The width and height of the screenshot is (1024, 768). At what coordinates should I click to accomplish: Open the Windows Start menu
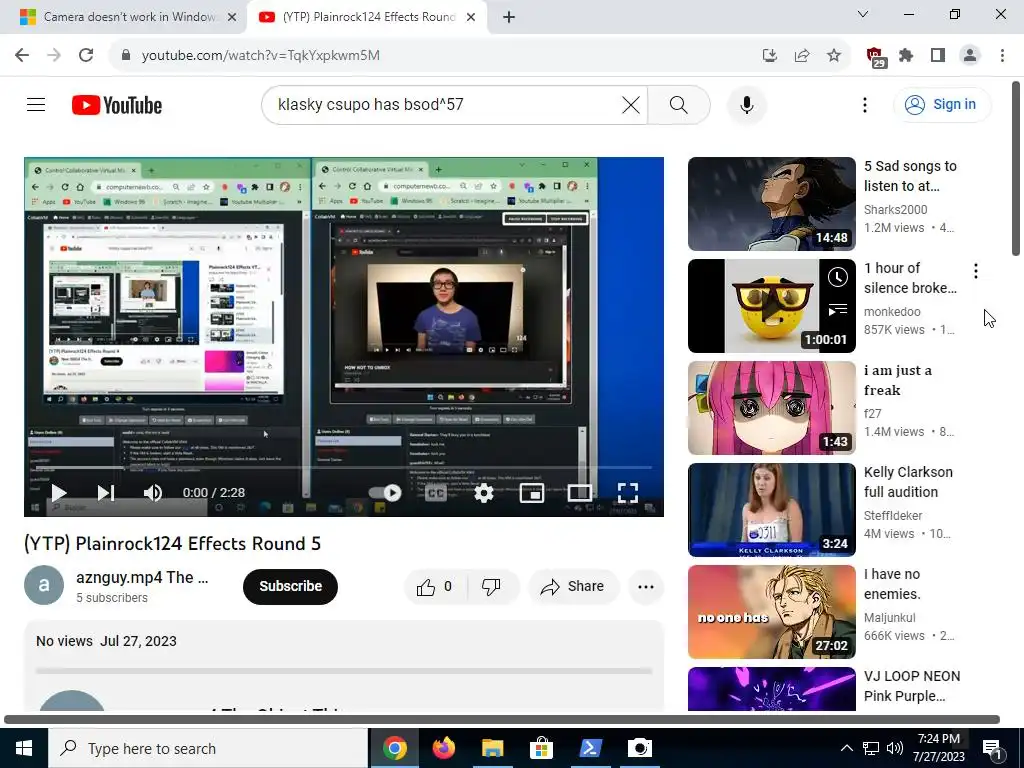pyautogui.click(x=24, y=748)
